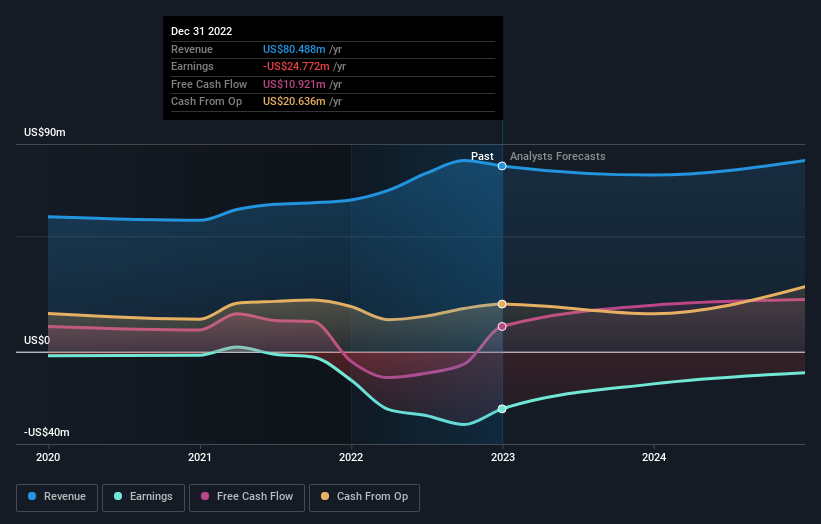Toggle the Cash From Op legend button

[364, 497]
